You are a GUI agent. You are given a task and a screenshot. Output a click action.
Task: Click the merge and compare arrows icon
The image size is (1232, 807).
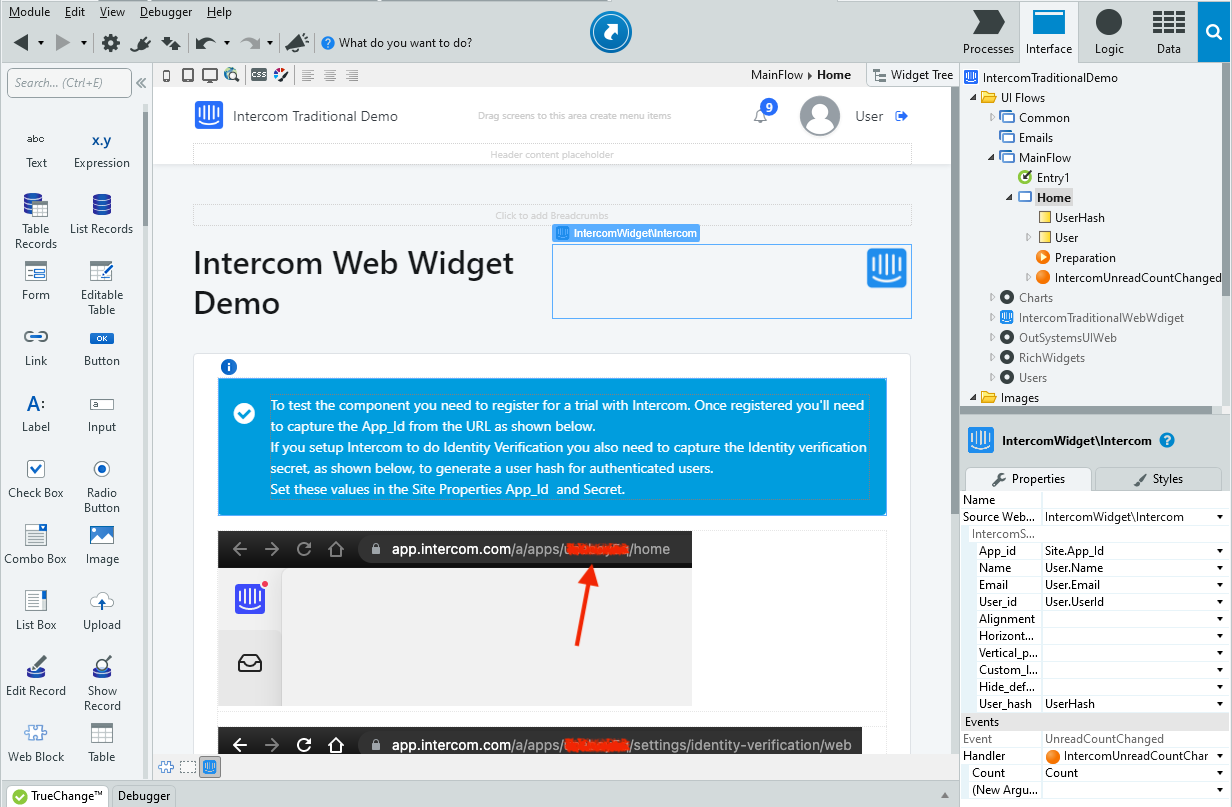pos(171,43)
